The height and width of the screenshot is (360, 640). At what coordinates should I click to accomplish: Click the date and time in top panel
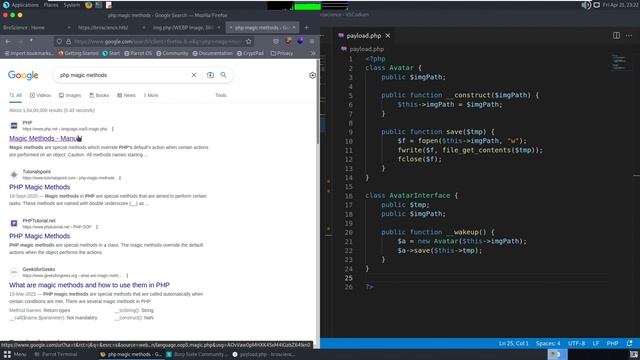(620, 5)
